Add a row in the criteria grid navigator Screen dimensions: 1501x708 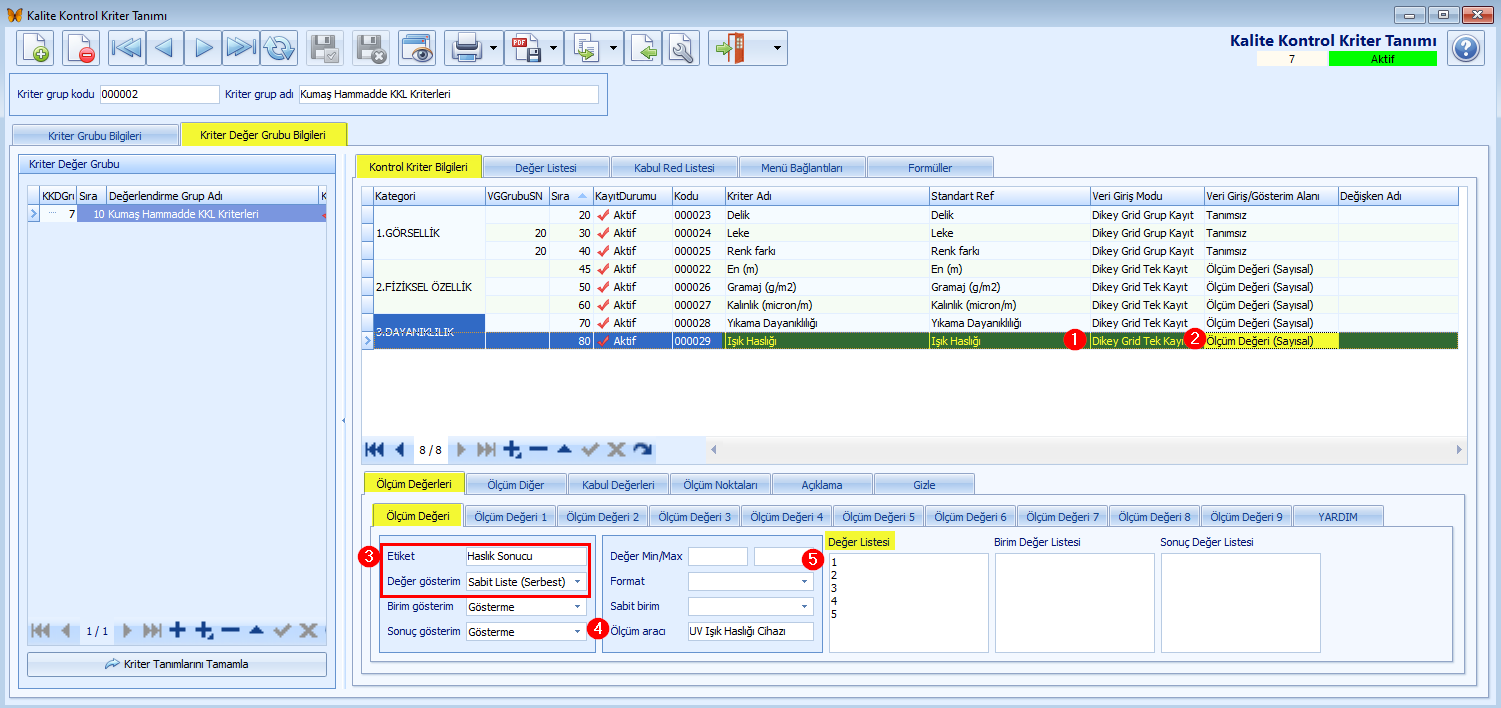[x=513, y=450]
